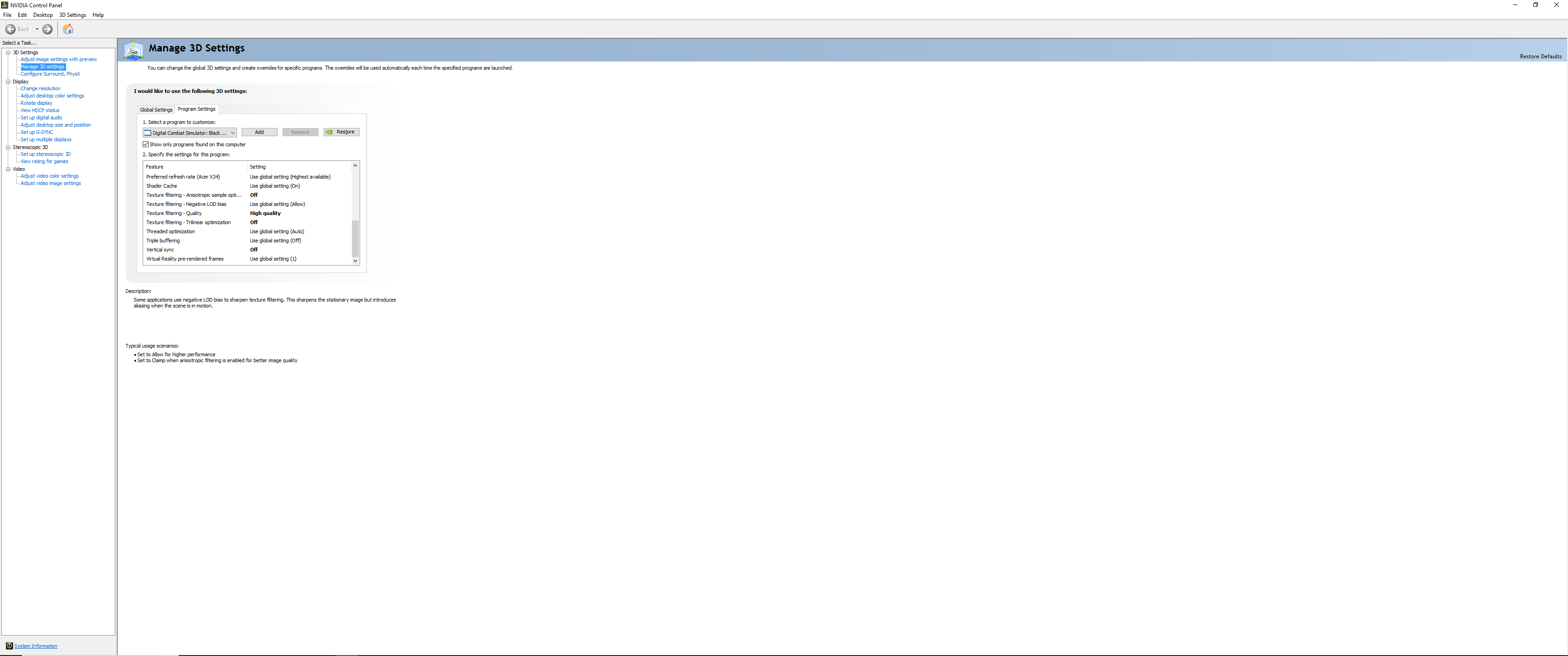Click the scroll up arrow of settings list
Screen dimensions: 1568x656
(356, 165)
